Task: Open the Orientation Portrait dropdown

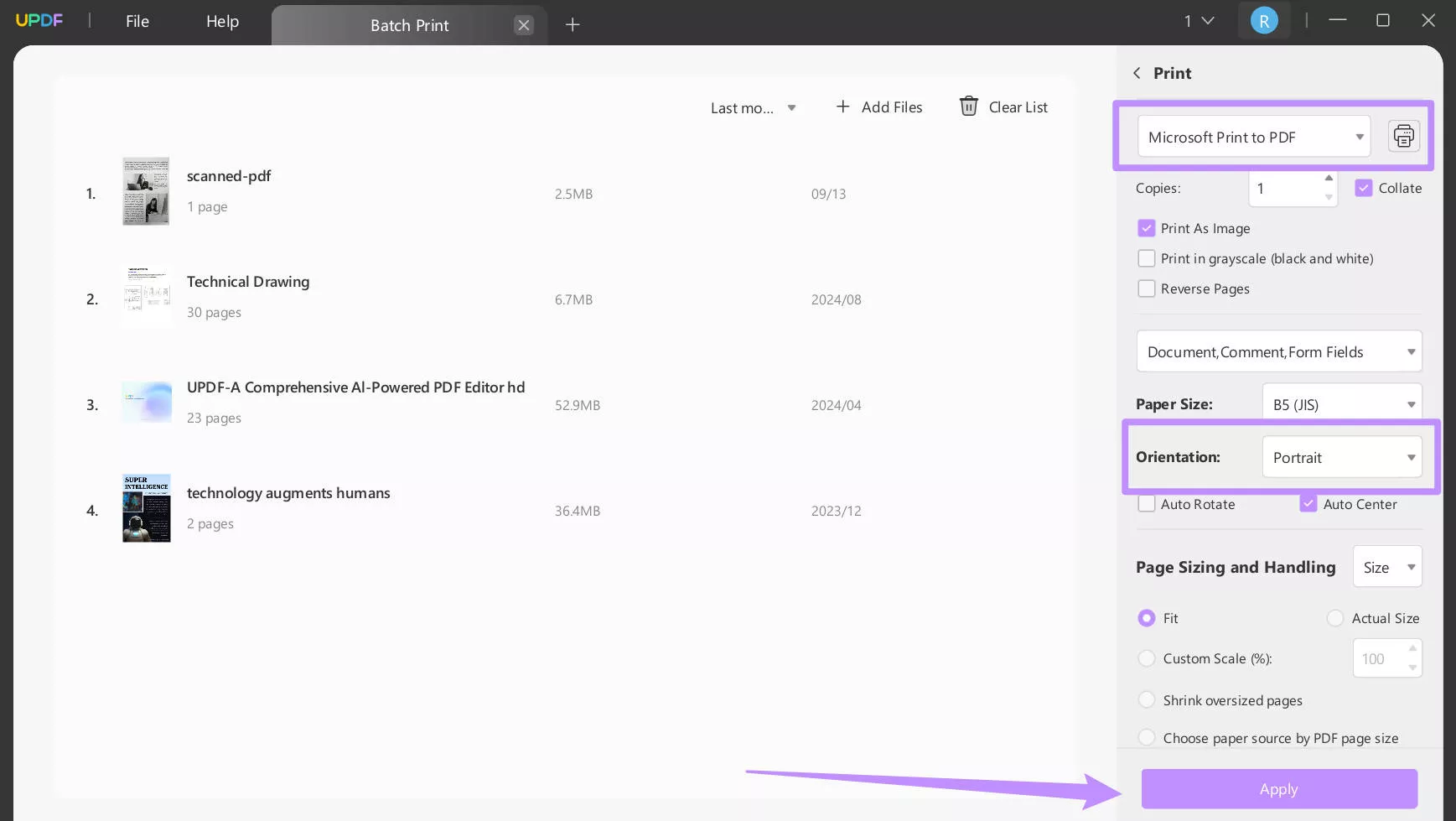Action: pos(1342,457)
